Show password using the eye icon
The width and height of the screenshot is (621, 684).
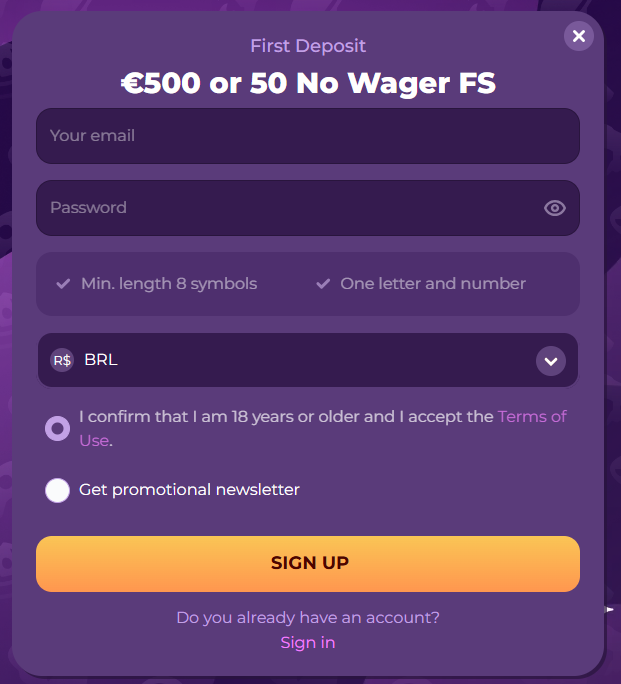pyautogui.click(x=555, y=208)
